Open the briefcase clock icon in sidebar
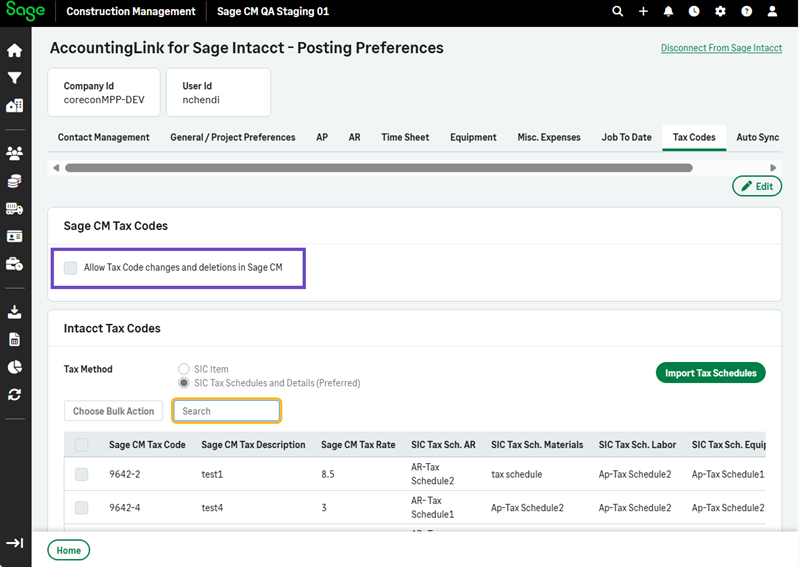Screen dimensions: 800x567 pos(14,264)
